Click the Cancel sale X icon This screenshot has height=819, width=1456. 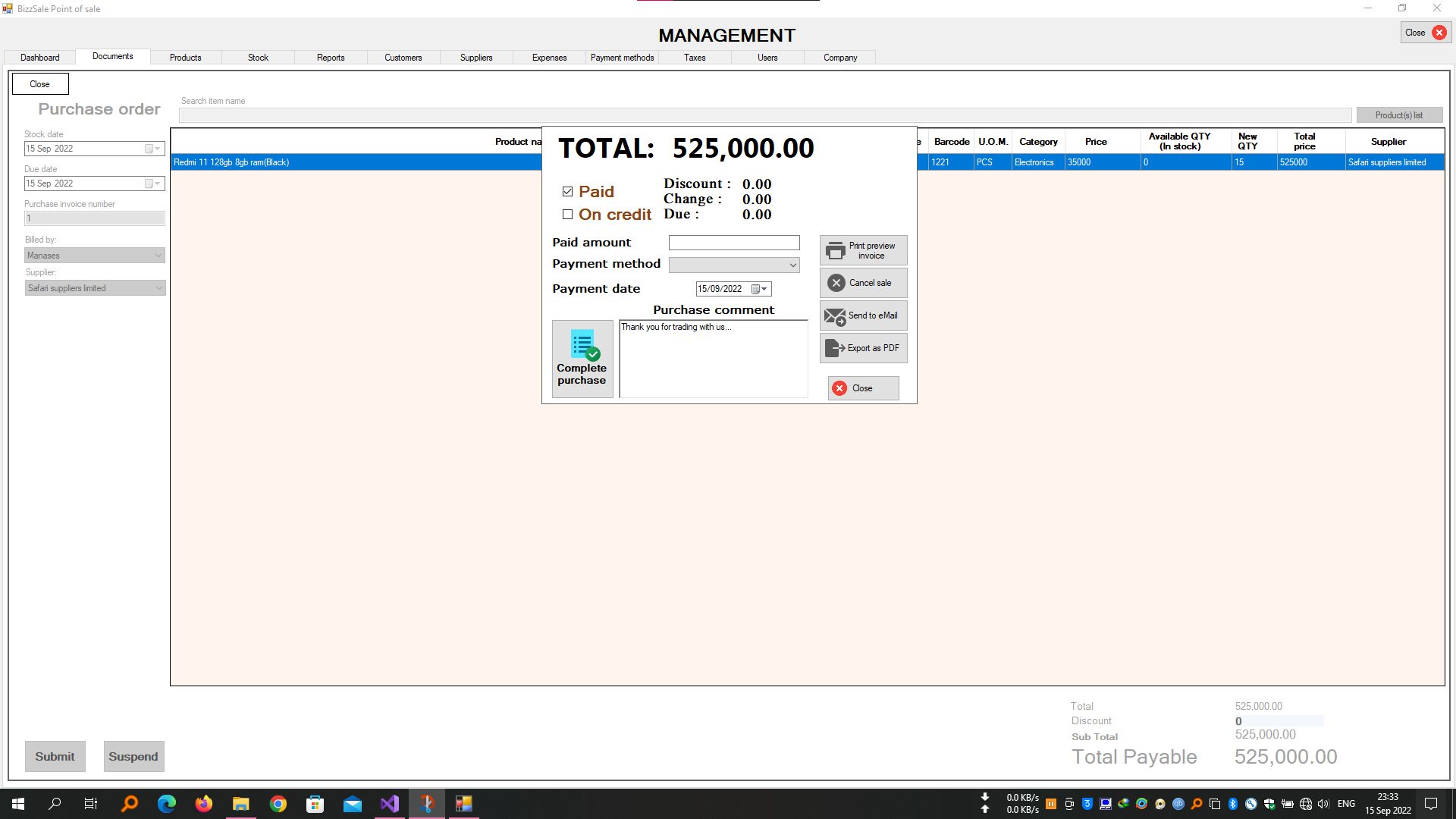pyautogui.click(x=836, y=283)
